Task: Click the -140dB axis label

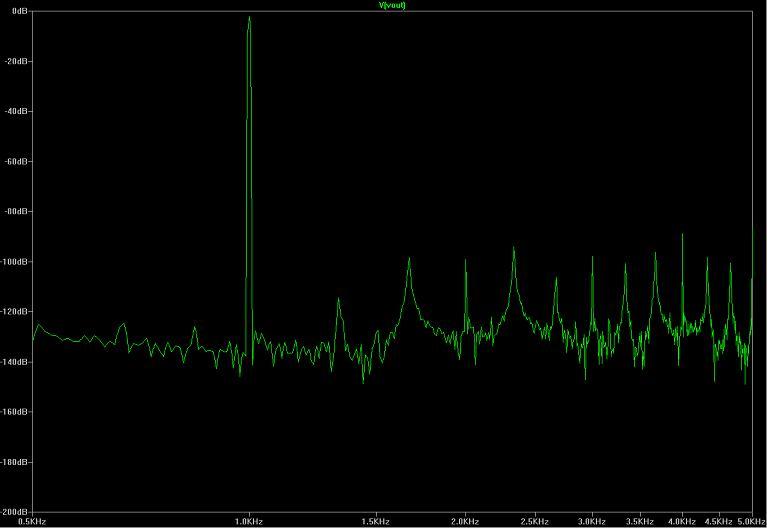Action: click(14, 362)
